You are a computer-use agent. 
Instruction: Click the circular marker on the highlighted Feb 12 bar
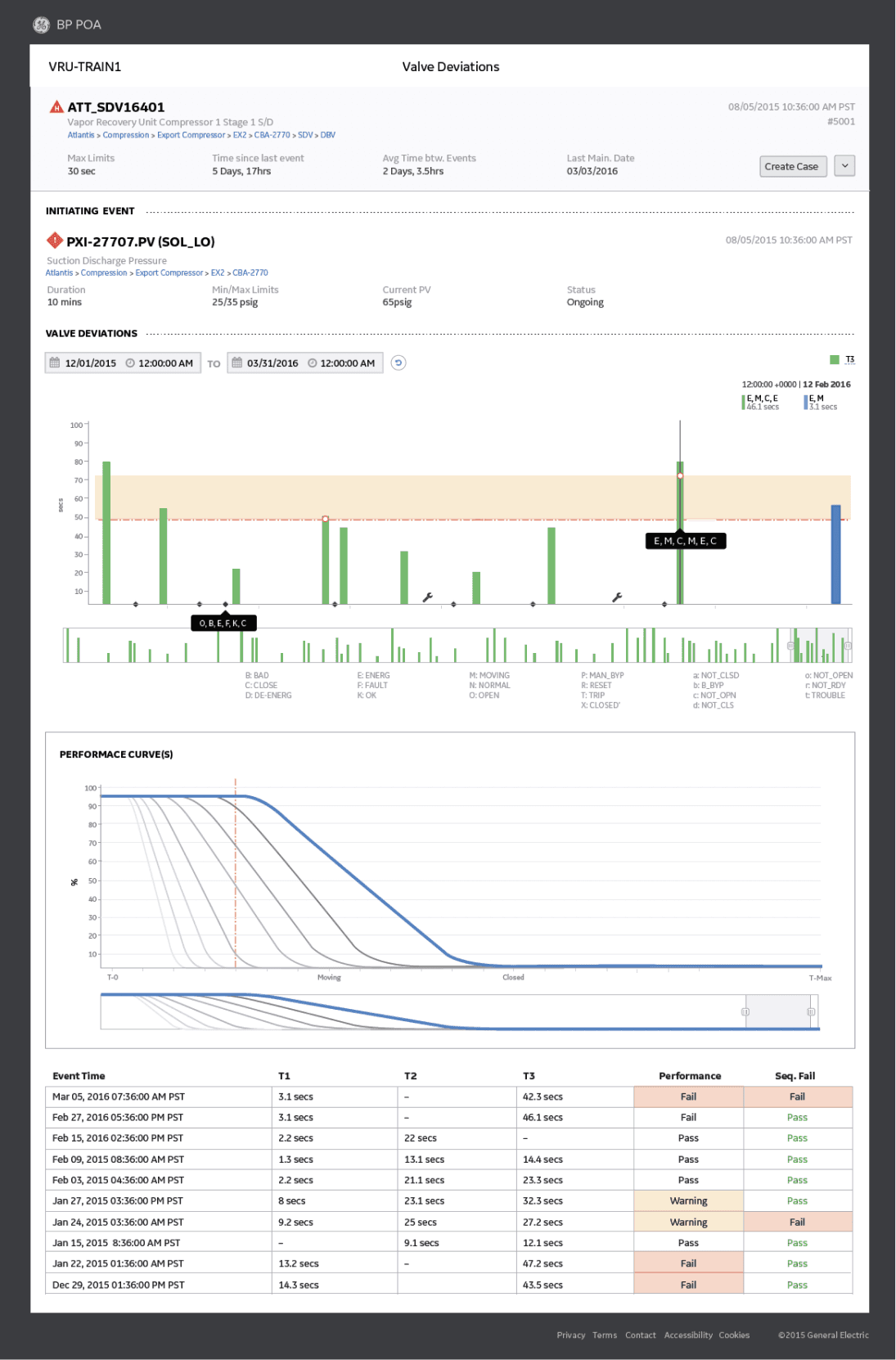pyautogui.click(x=680, y=475)
